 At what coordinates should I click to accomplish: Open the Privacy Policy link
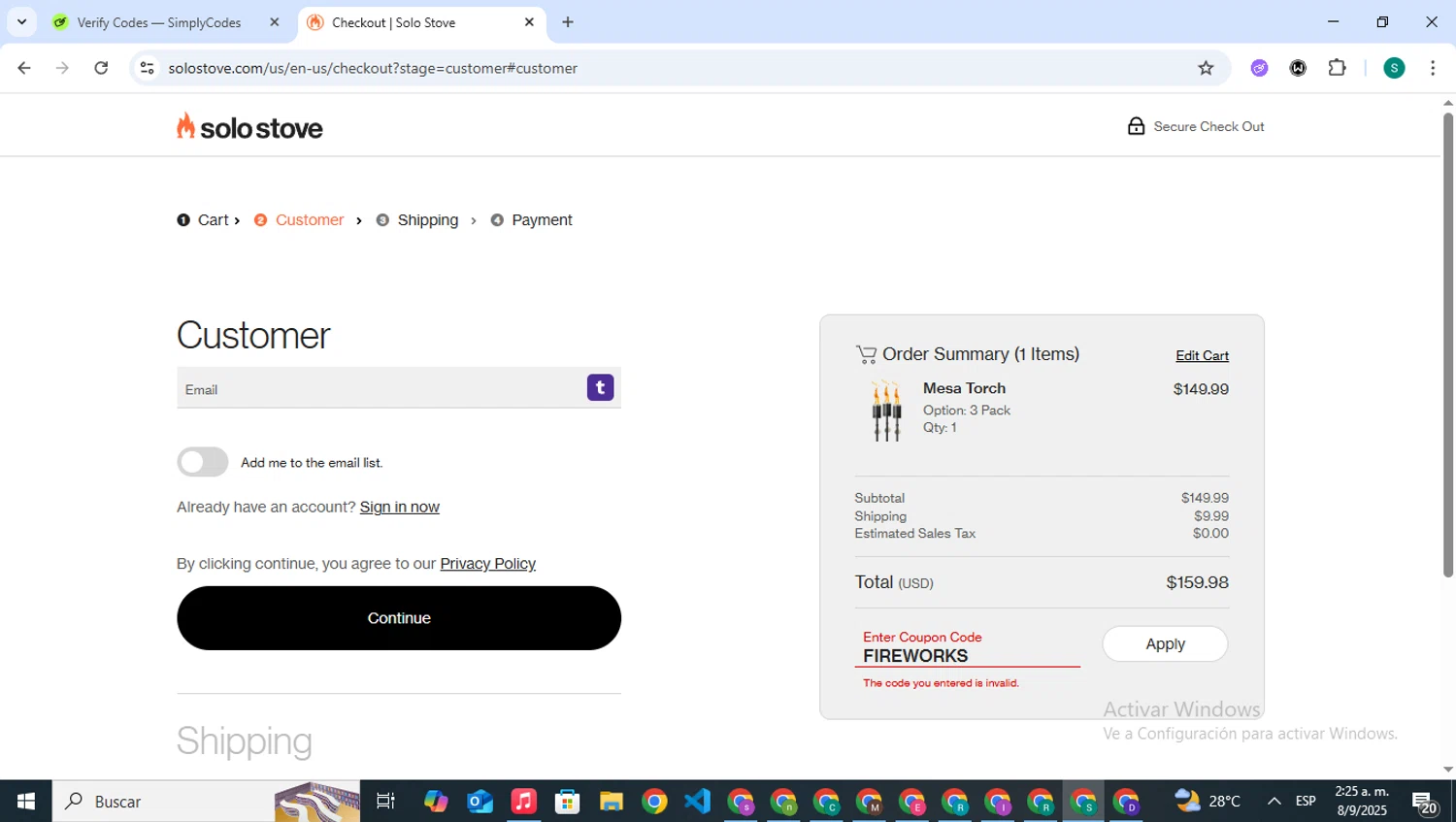coord(488,564)
